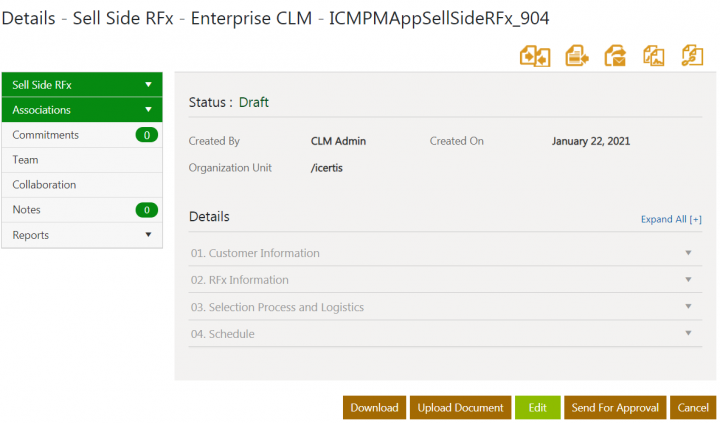Click the envelope share document icon

point(615,55)
